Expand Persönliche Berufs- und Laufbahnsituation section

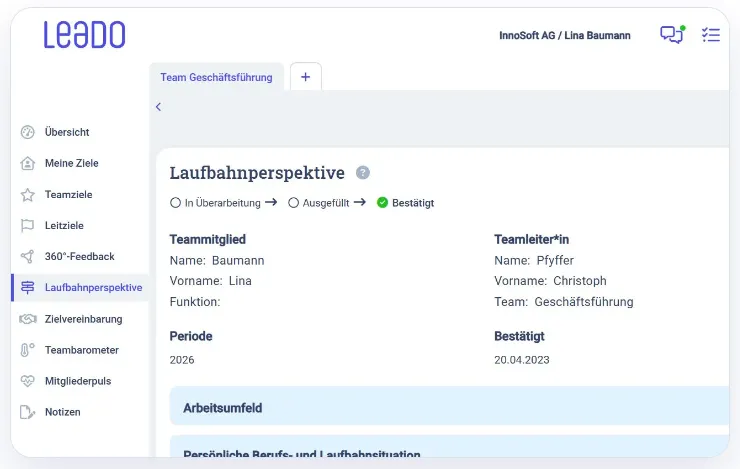click(x=449, y=446)
